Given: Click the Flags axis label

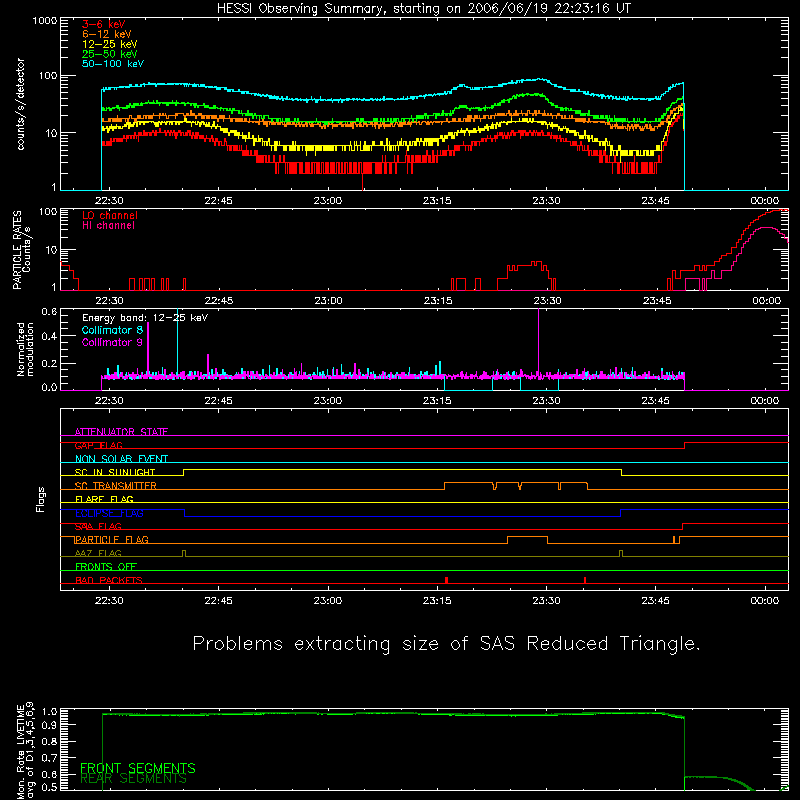Looking at the screenshot, I should tap(41, 499).
